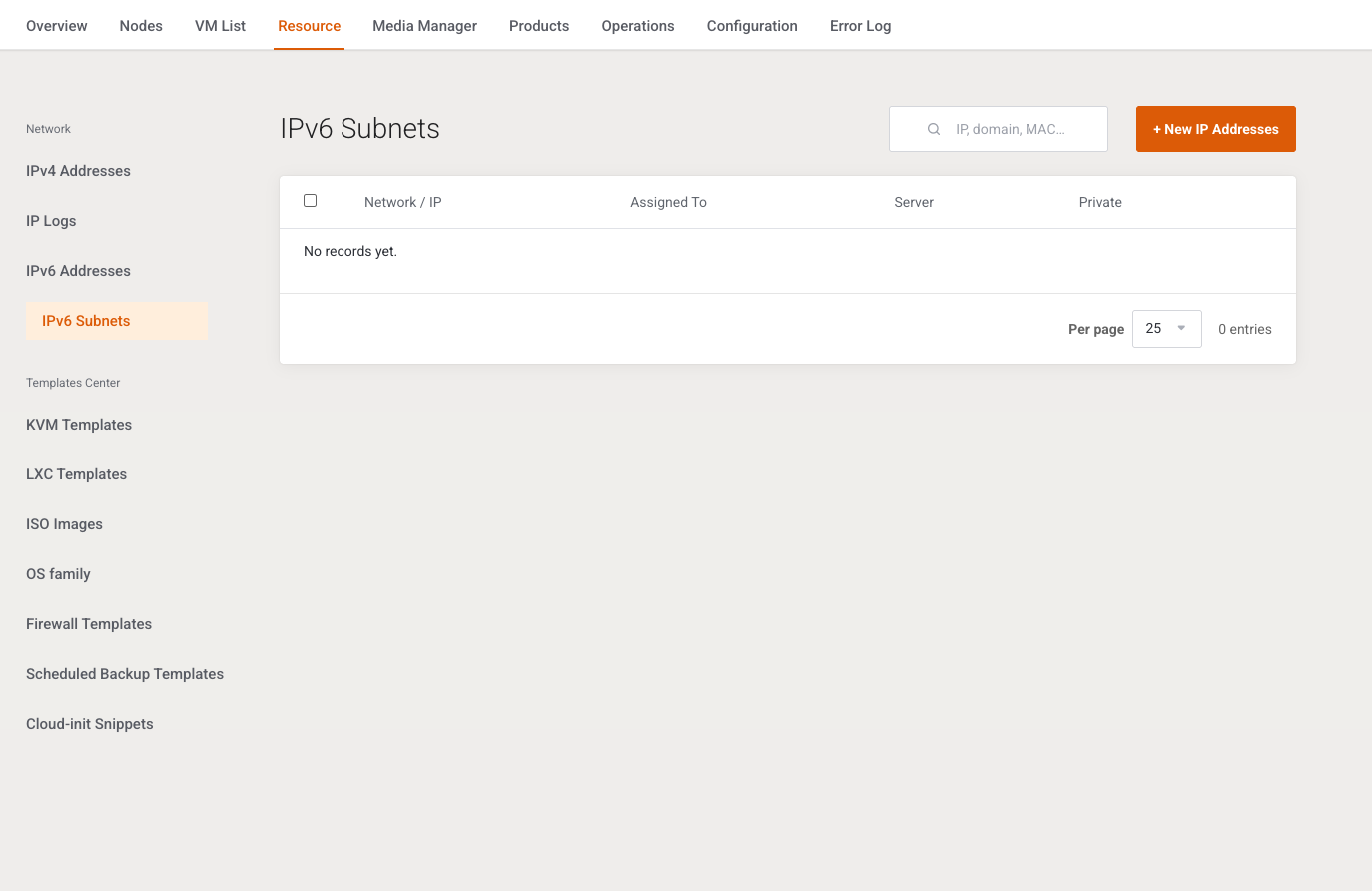Go to IPv6 Addresses in the sidebar
This screenshot has width=1372, height=891.
[x=78, y=271]
